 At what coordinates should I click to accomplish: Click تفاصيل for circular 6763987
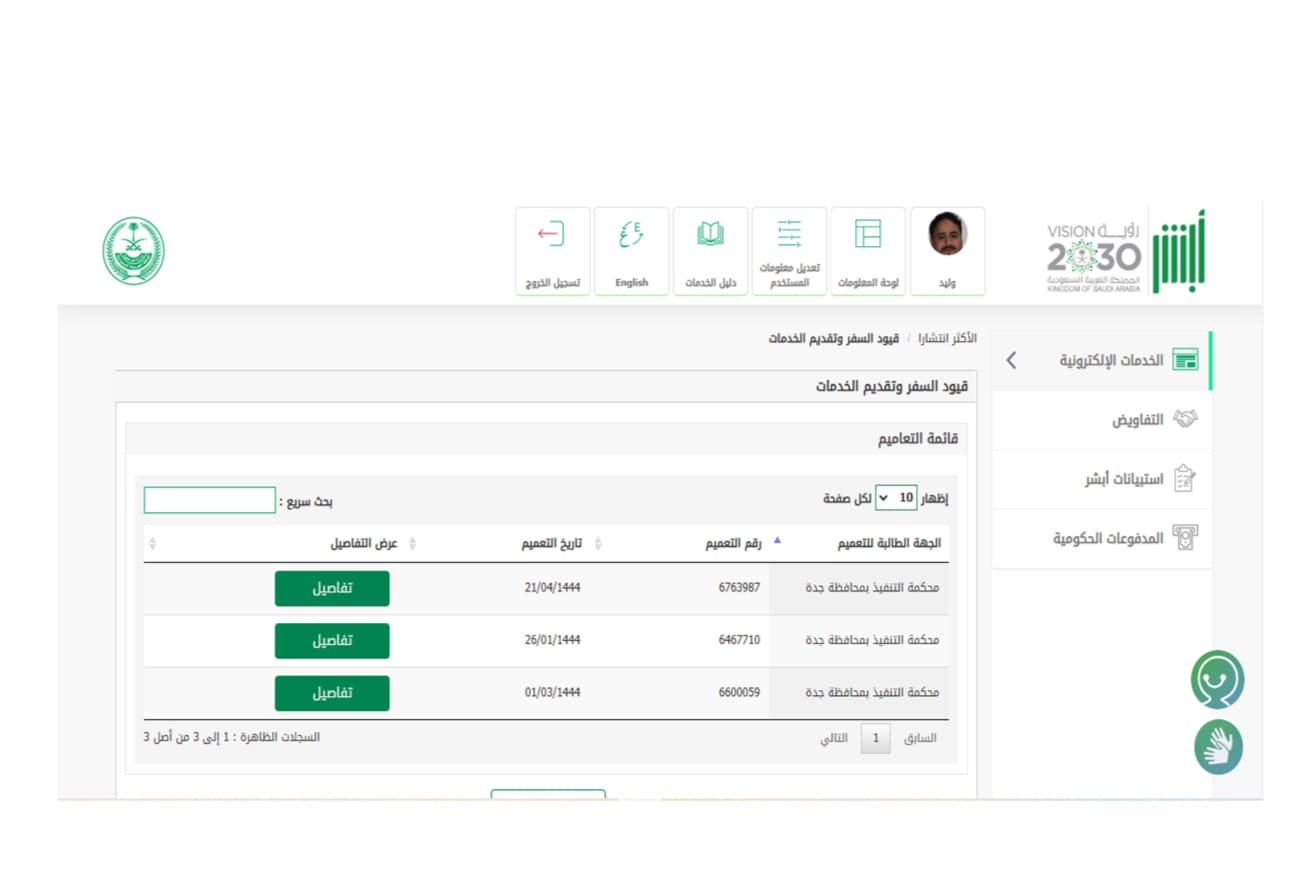[x=332, y=588]
